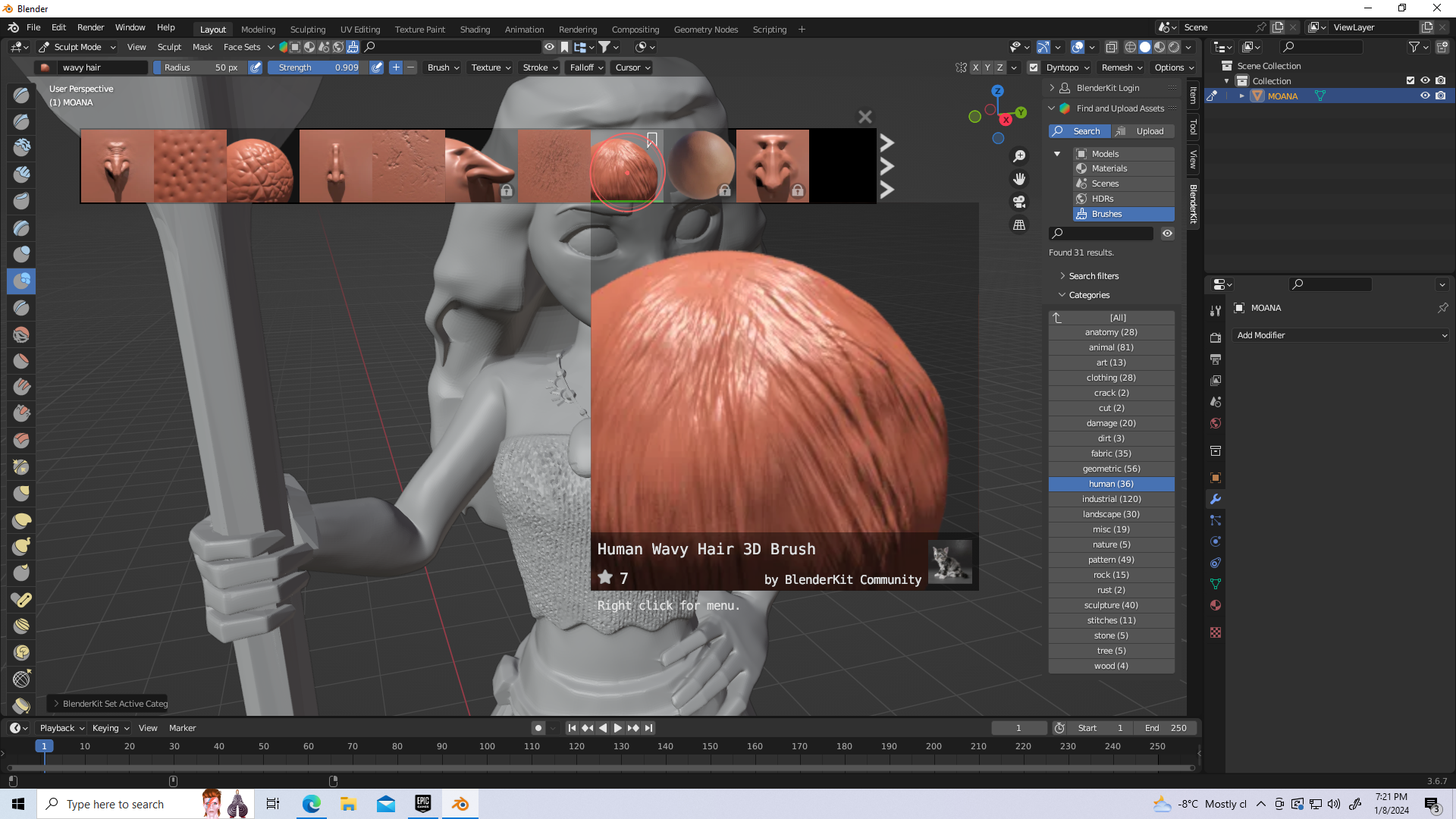Switch to the Upload tab in BlenderKit

[1144, 130]
